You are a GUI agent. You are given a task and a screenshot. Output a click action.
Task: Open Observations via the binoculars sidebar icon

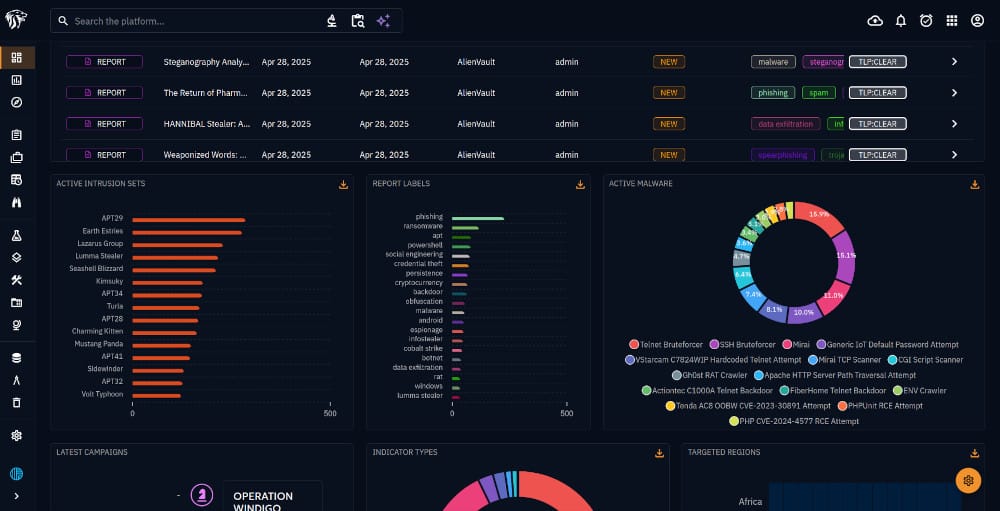click(x=17, y=202)
